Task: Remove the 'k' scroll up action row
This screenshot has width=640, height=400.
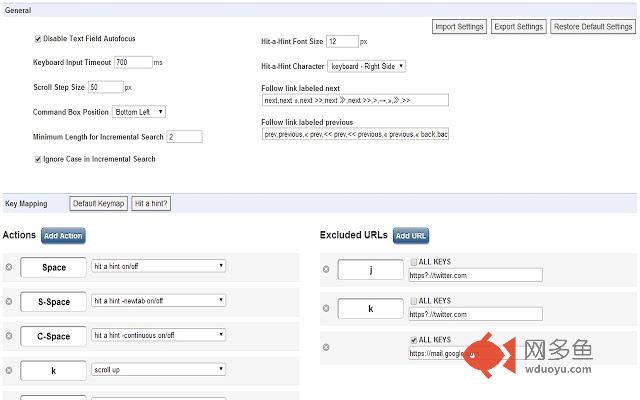Action: [9, 370]
